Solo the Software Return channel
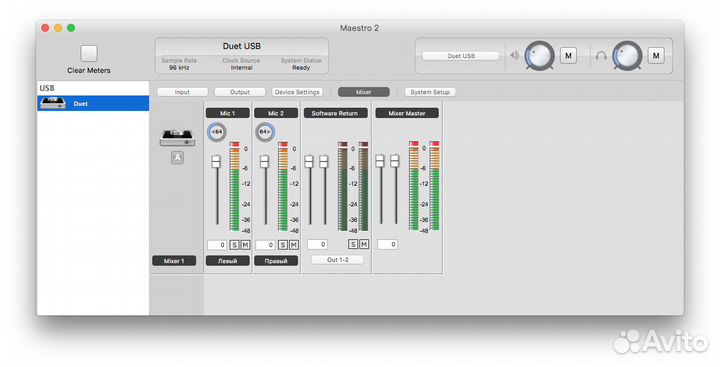Image resolution: width=720 pixels, height=367 pixels. click(x=353, y=244)
